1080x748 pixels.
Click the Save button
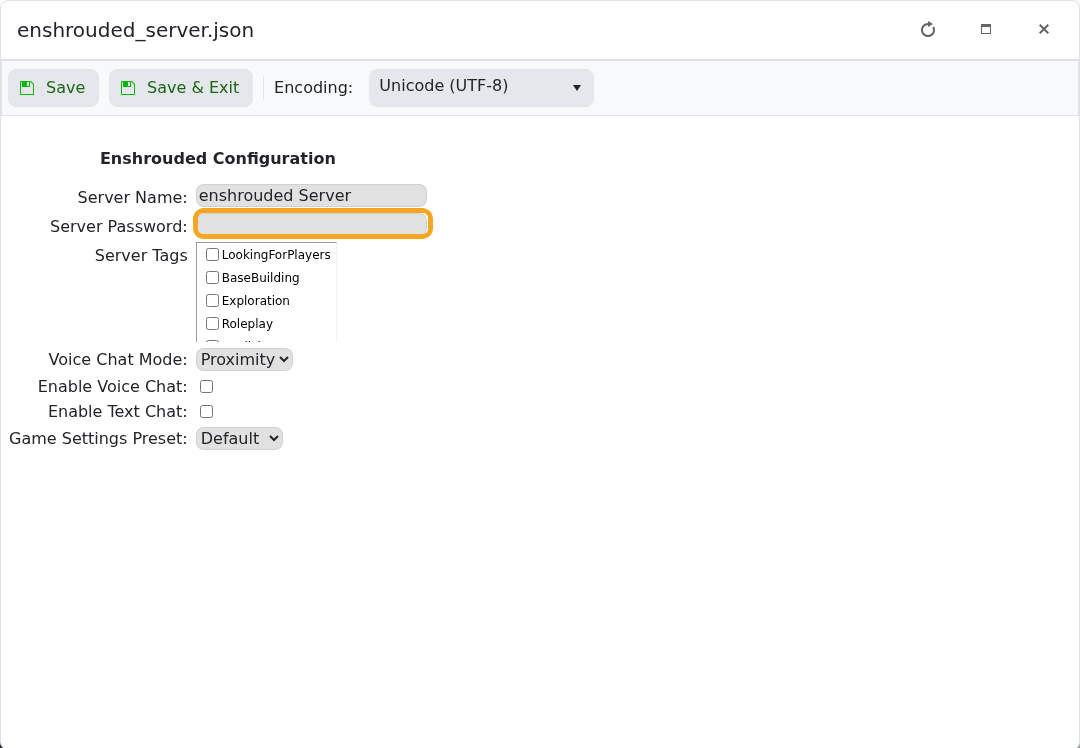(x=54, y=88)
